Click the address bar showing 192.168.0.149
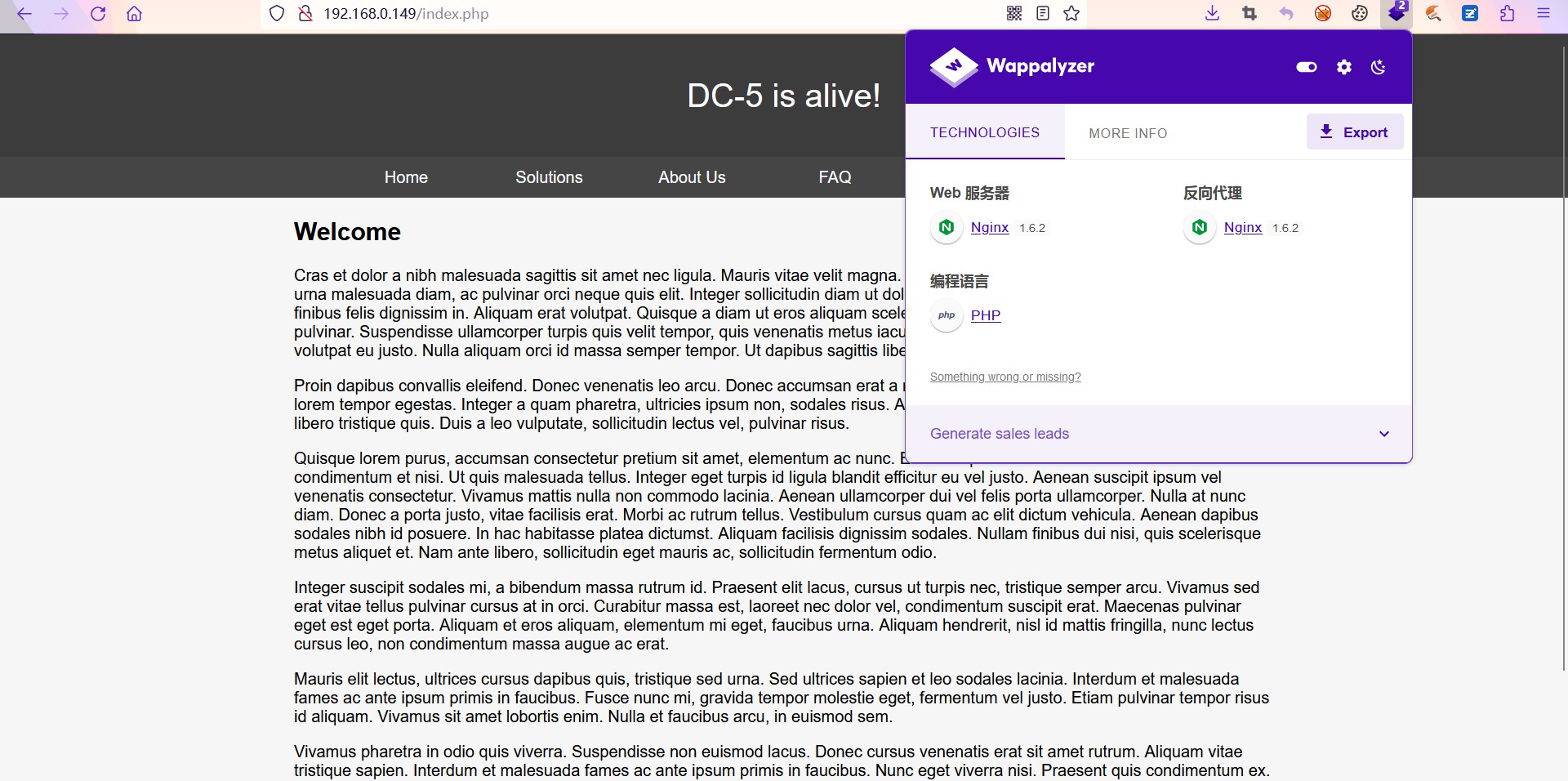 pos(406,14)
